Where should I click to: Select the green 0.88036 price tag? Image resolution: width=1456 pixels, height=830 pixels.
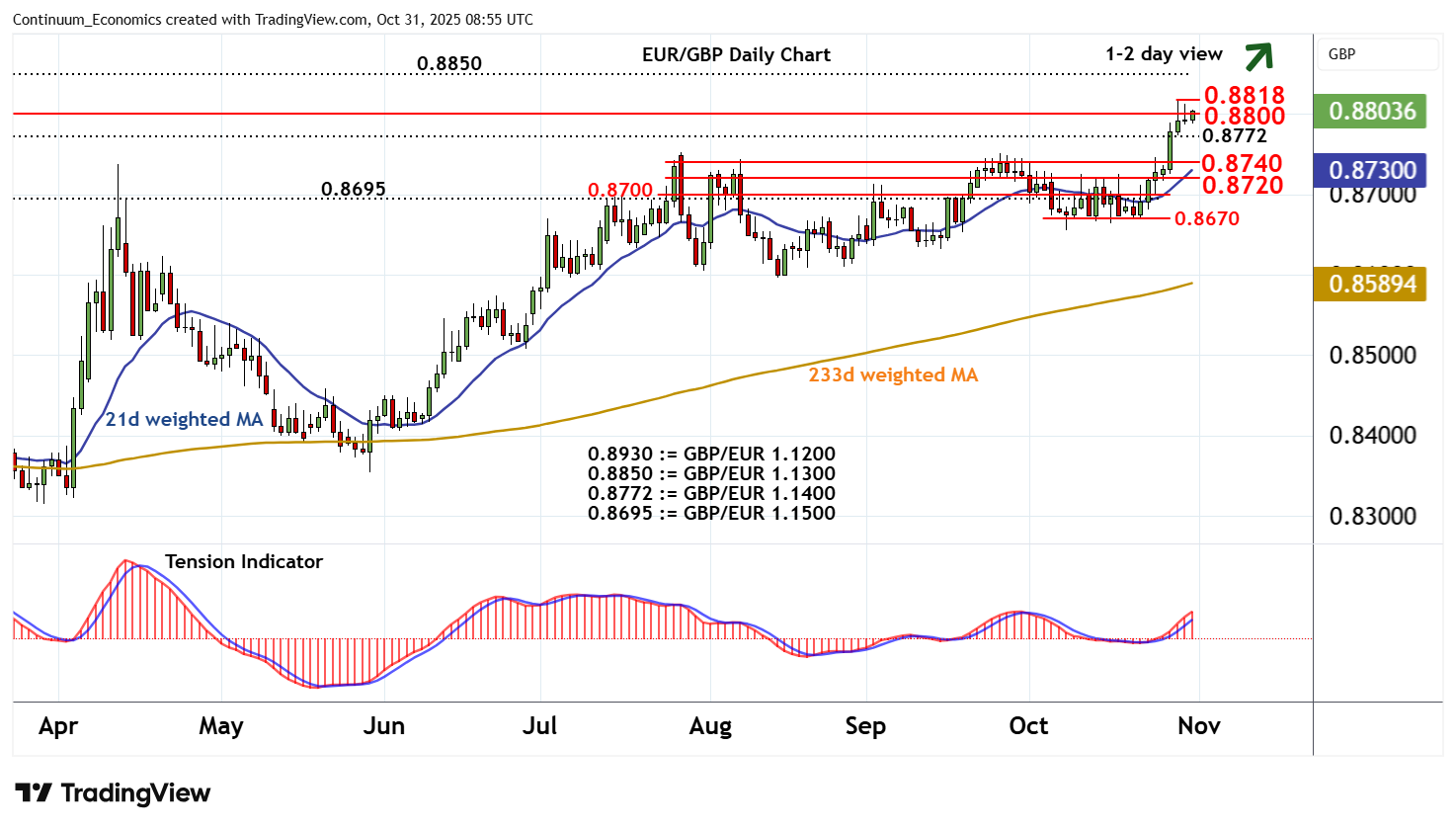pos(1371,112)
